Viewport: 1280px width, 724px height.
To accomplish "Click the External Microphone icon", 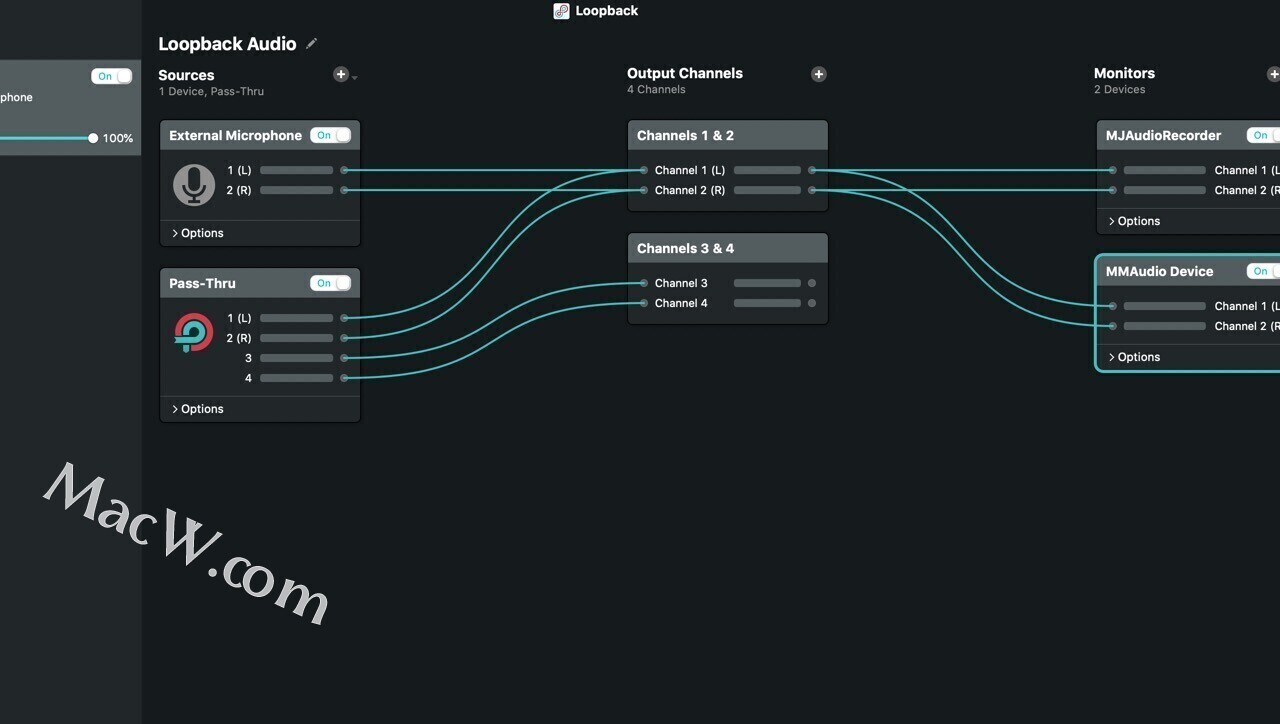I will (x=194, y=185).
